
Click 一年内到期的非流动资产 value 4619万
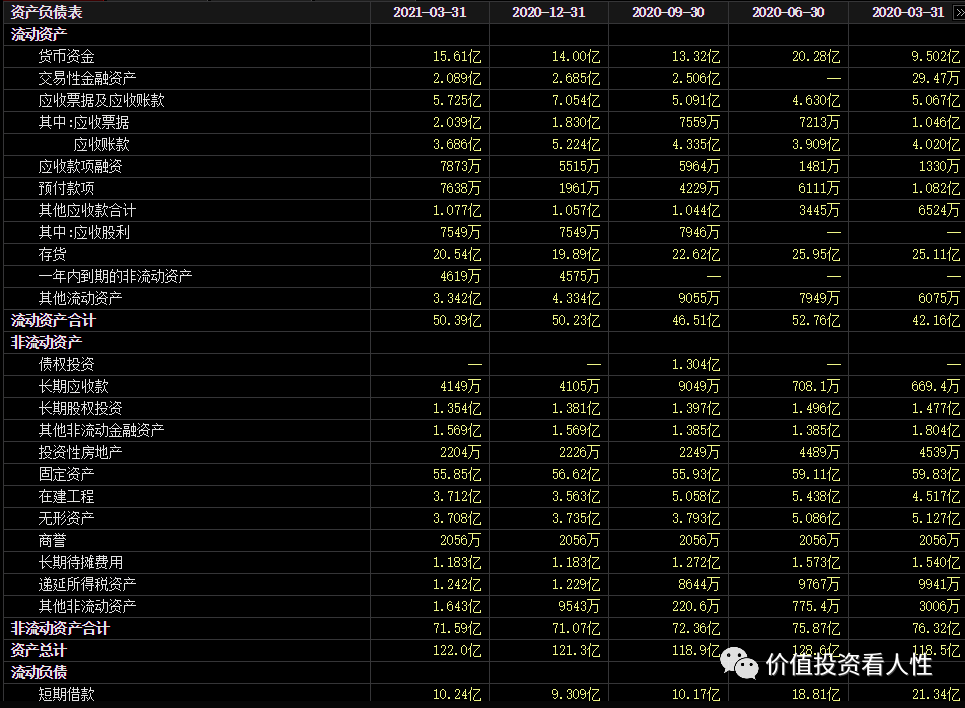coord(460,276)
